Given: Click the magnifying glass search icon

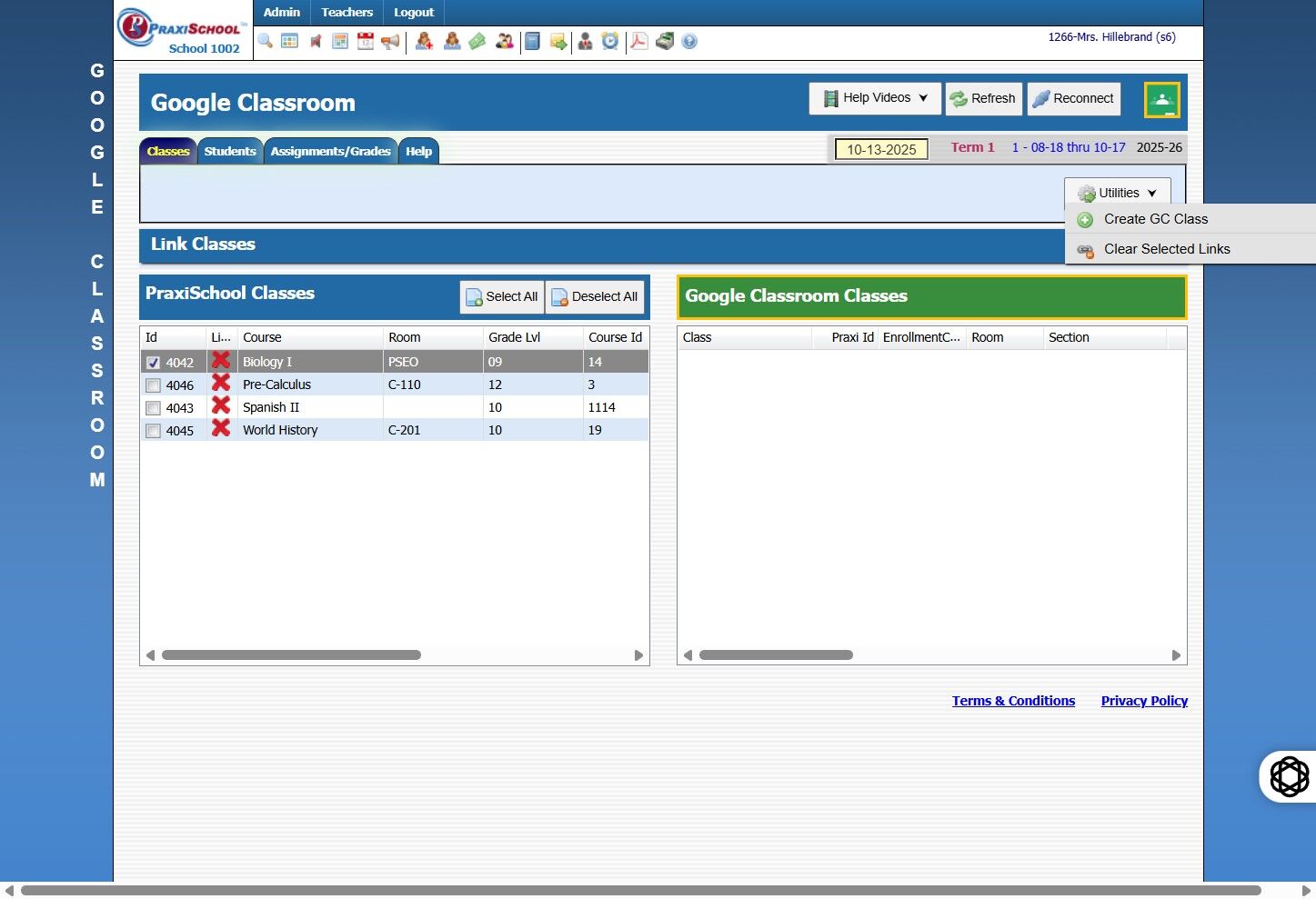Looking at the screenshot, I should (265, 41).
